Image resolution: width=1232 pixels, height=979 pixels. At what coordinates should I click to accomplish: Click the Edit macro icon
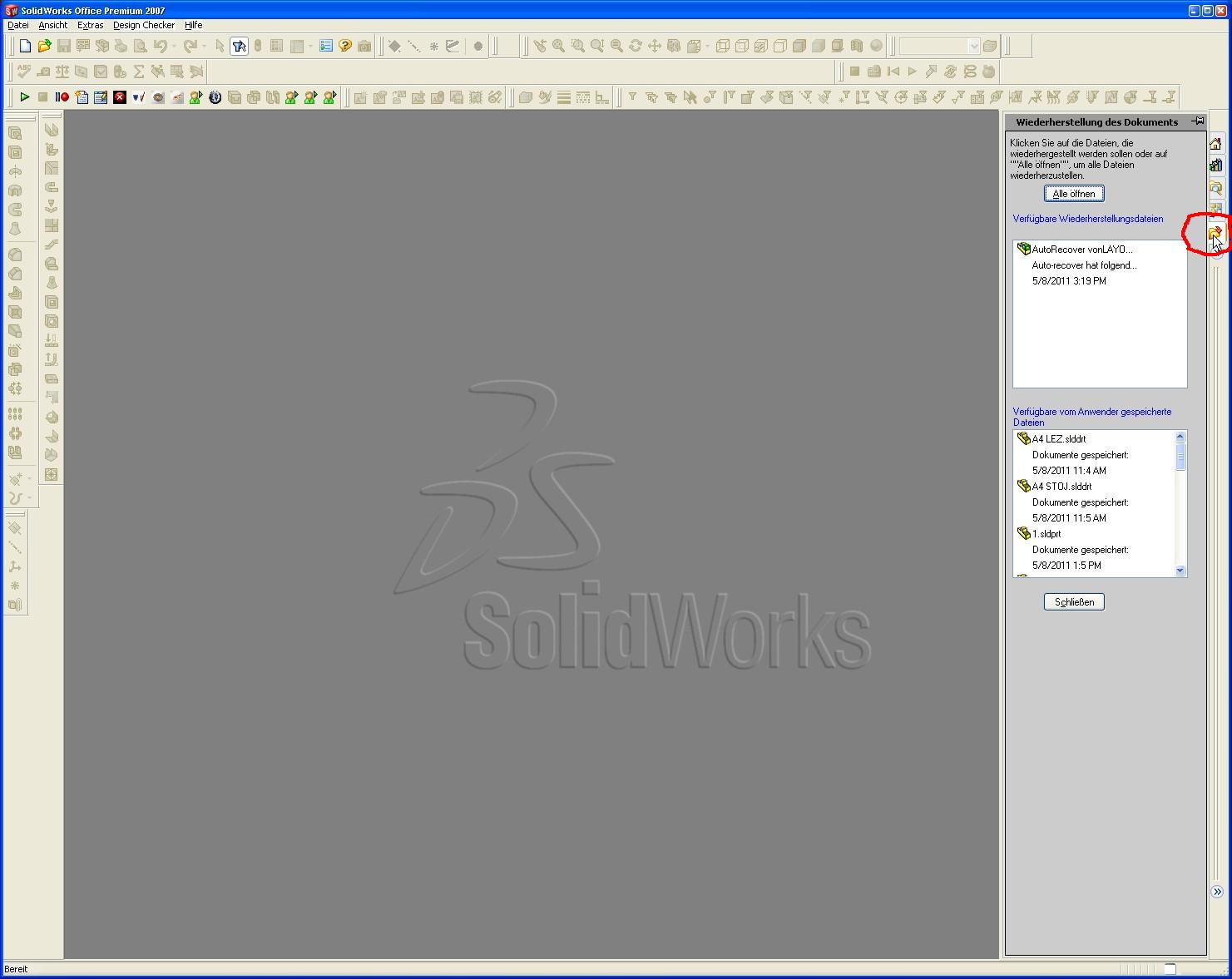click(x=101, y=97)
